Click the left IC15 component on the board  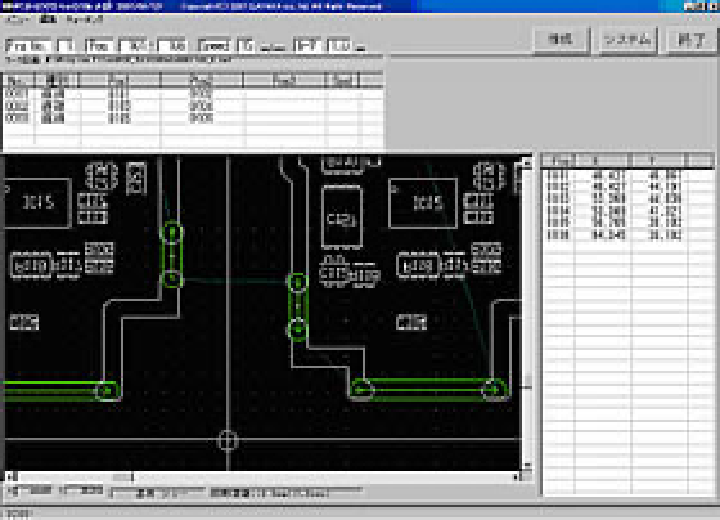click(38, 203)
